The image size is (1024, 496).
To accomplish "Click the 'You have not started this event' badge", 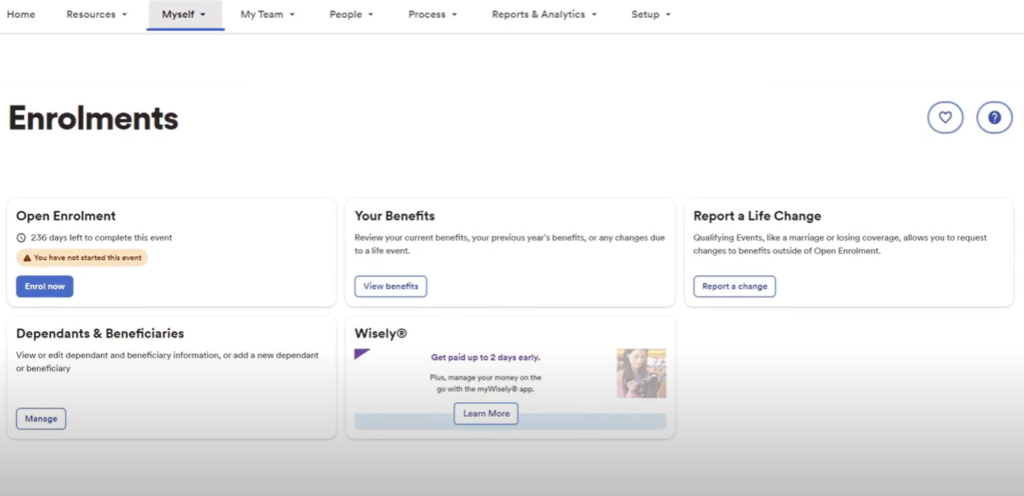I will point(82,258).
